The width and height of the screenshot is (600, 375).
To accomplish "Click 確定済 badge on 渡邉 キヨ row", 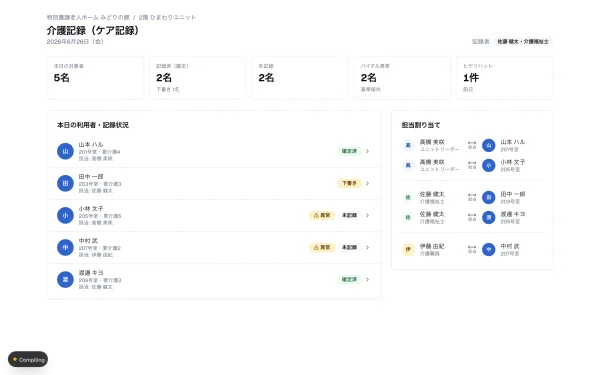I will 349,280.
